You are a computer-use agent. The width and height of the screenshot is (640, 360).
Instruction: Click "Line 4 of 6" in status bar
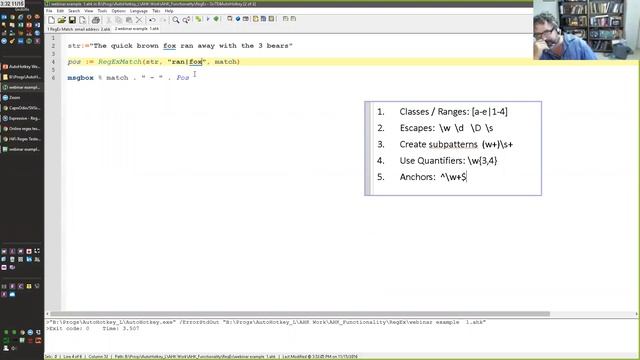pos(72,357)
